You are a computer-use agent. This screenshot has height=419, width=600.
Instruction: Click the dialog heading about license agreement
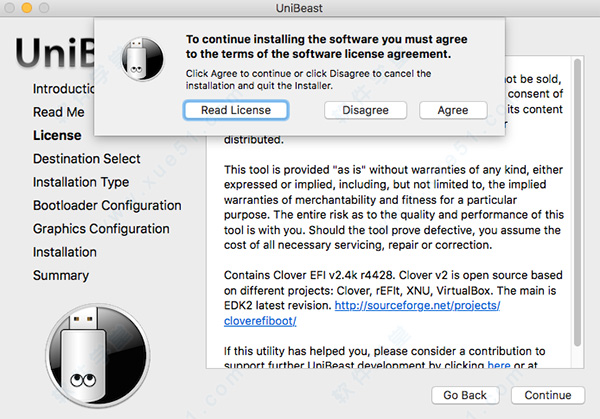pyautogui.click(x=326, y=47)
